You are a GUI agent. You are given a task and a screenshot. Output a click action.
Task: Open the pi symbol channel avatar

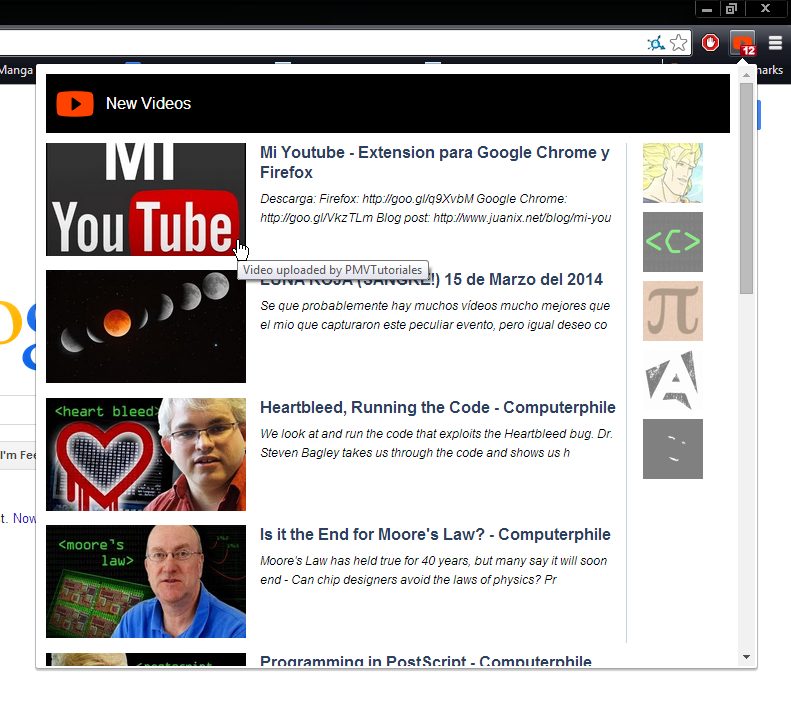pyautogui.click(x=672, y=311)
